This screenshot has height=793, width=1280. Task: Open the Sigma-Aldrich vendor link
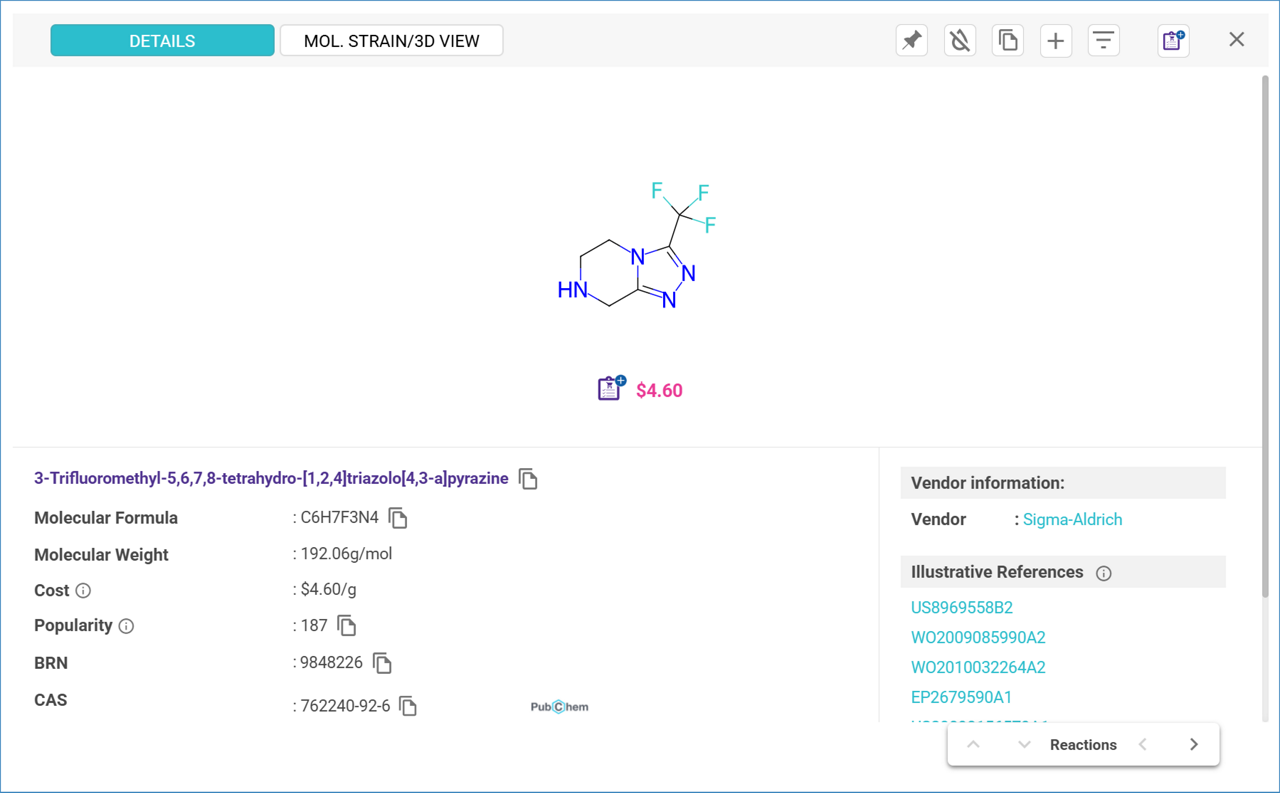1072,520
